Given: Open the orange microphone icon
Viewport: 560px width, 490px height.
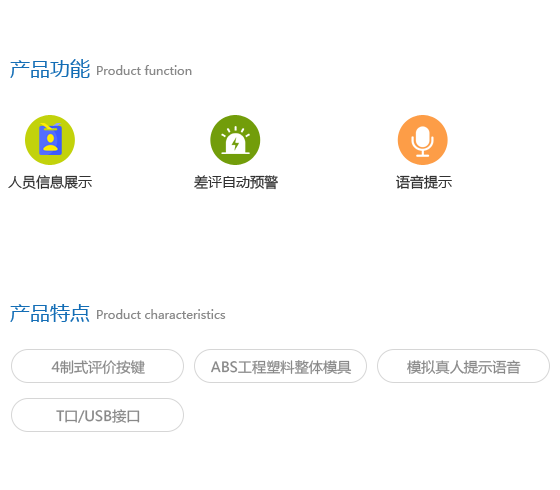Looking at the screenshot, I should tap(422, 141).
